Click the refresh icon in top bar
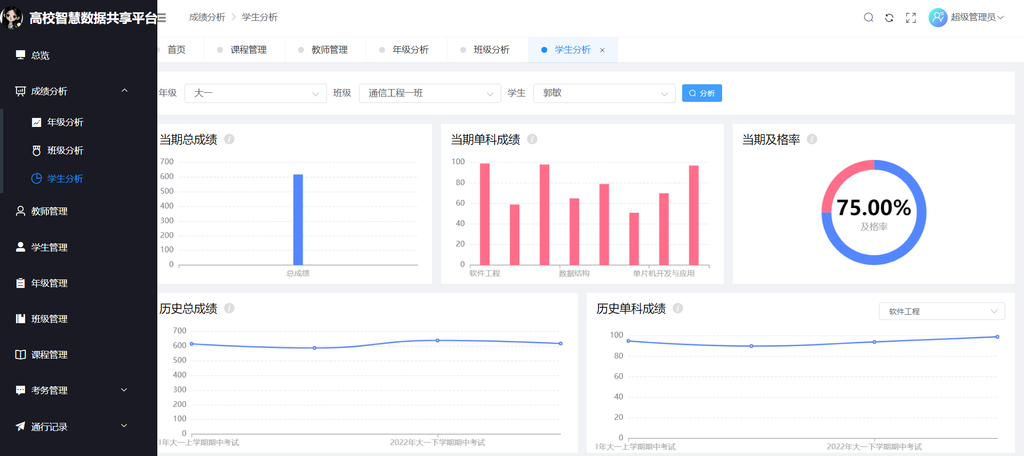Image resolution: width=1024 pixels, height=456 pixels. point(889,18)
